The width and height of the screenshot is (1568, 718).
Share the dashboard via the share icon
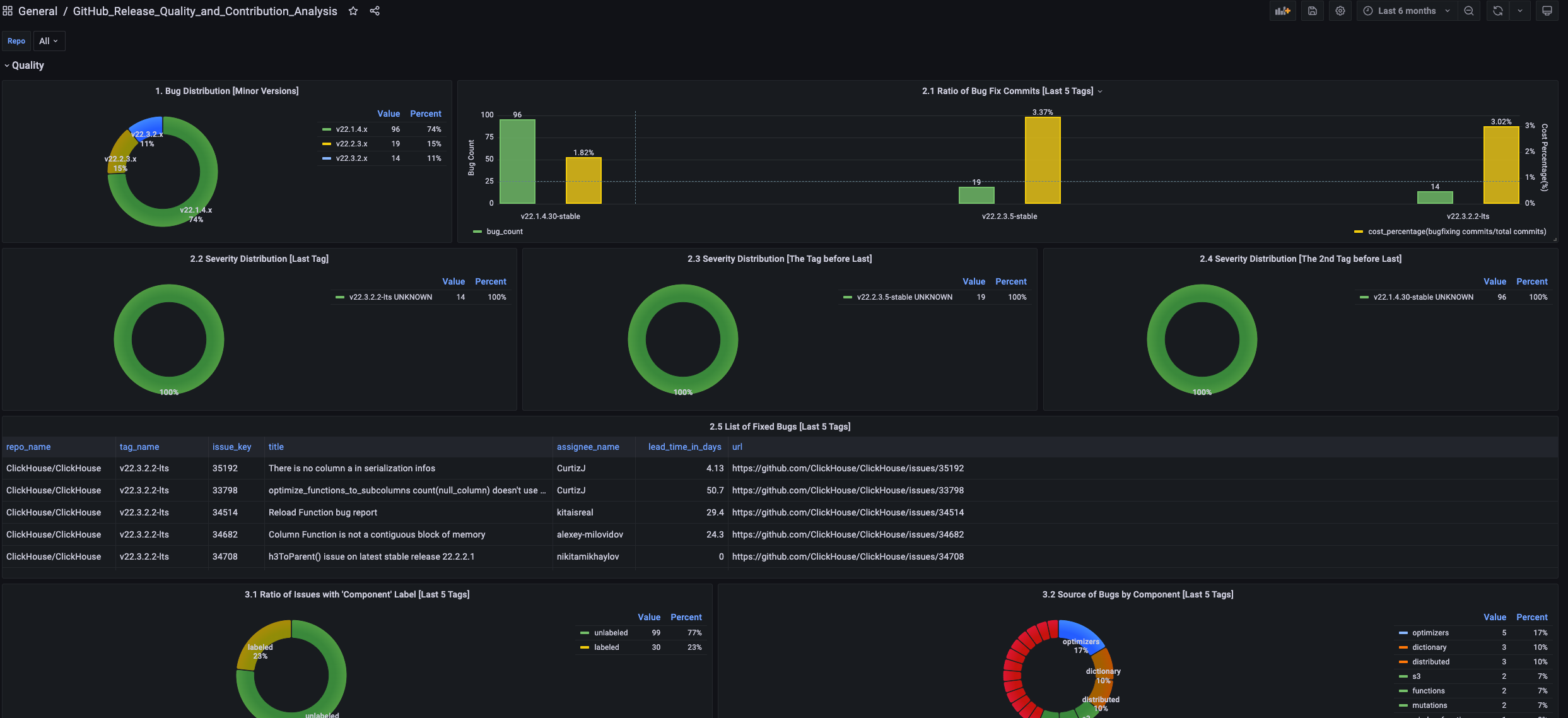tap(375, 11)
